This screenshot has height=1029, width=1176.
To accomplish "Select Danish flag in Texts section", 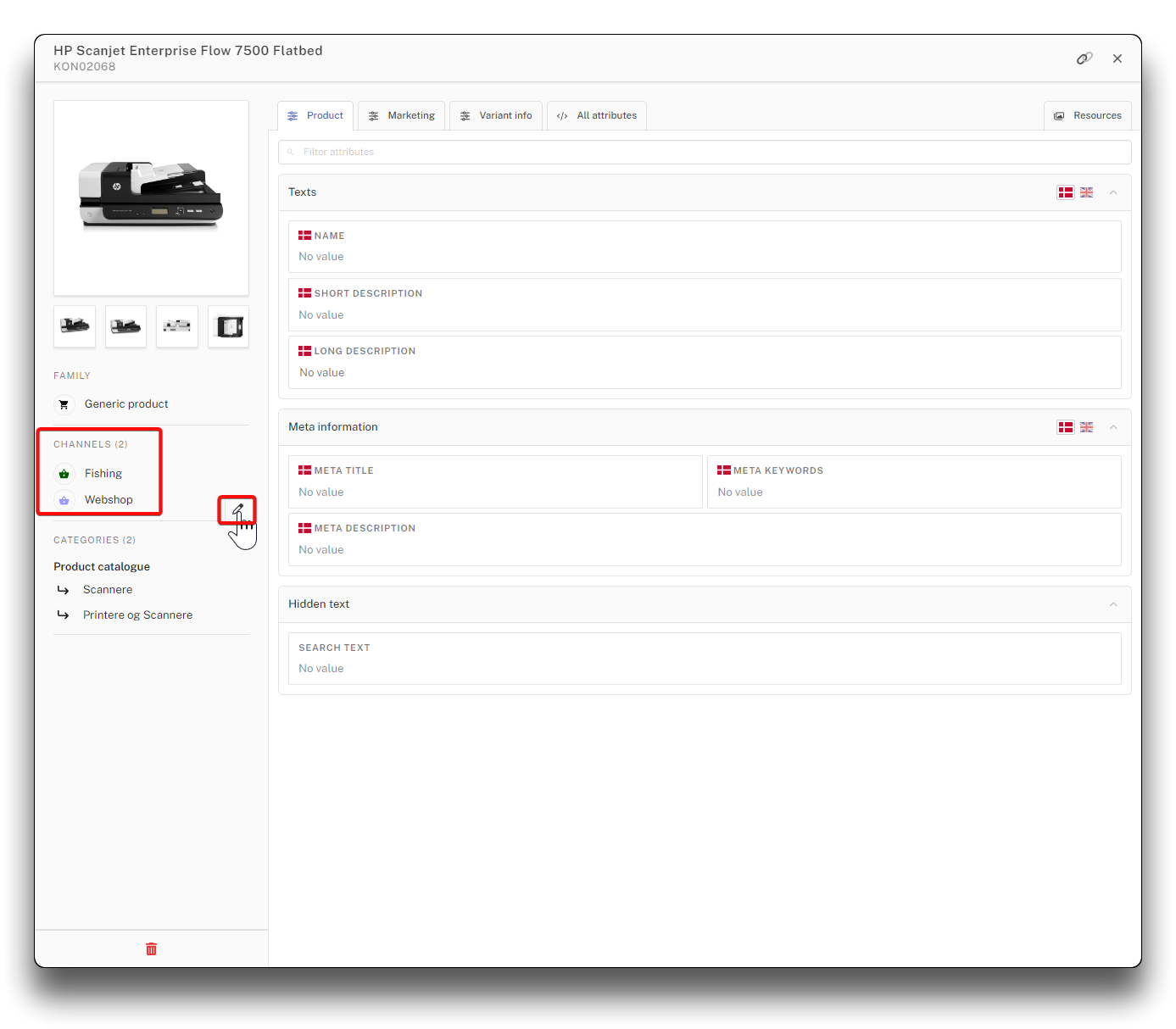I will 1066,192.
